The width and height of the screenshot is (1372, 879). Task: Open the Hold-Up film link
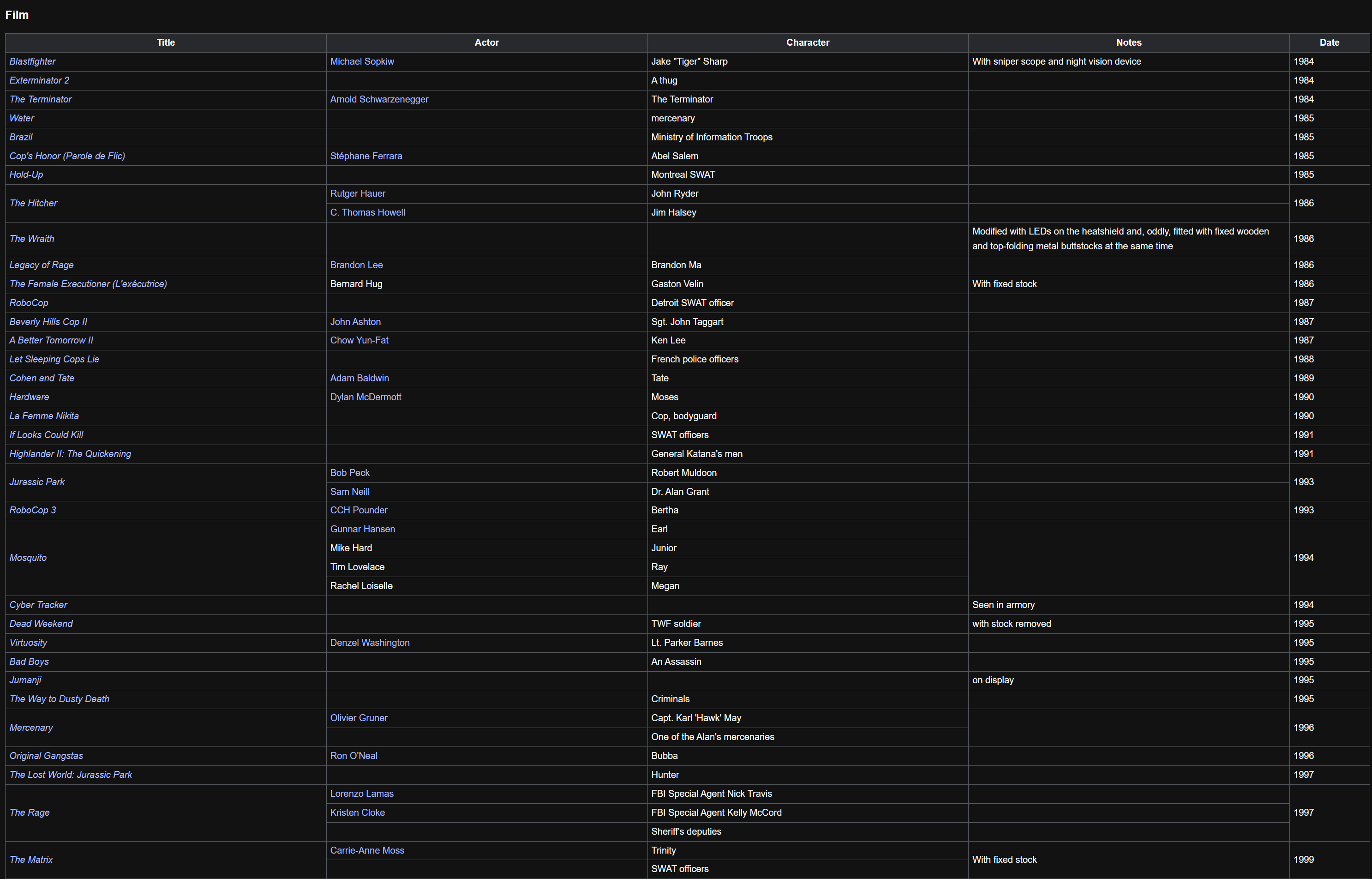click(x=26, y=175)
